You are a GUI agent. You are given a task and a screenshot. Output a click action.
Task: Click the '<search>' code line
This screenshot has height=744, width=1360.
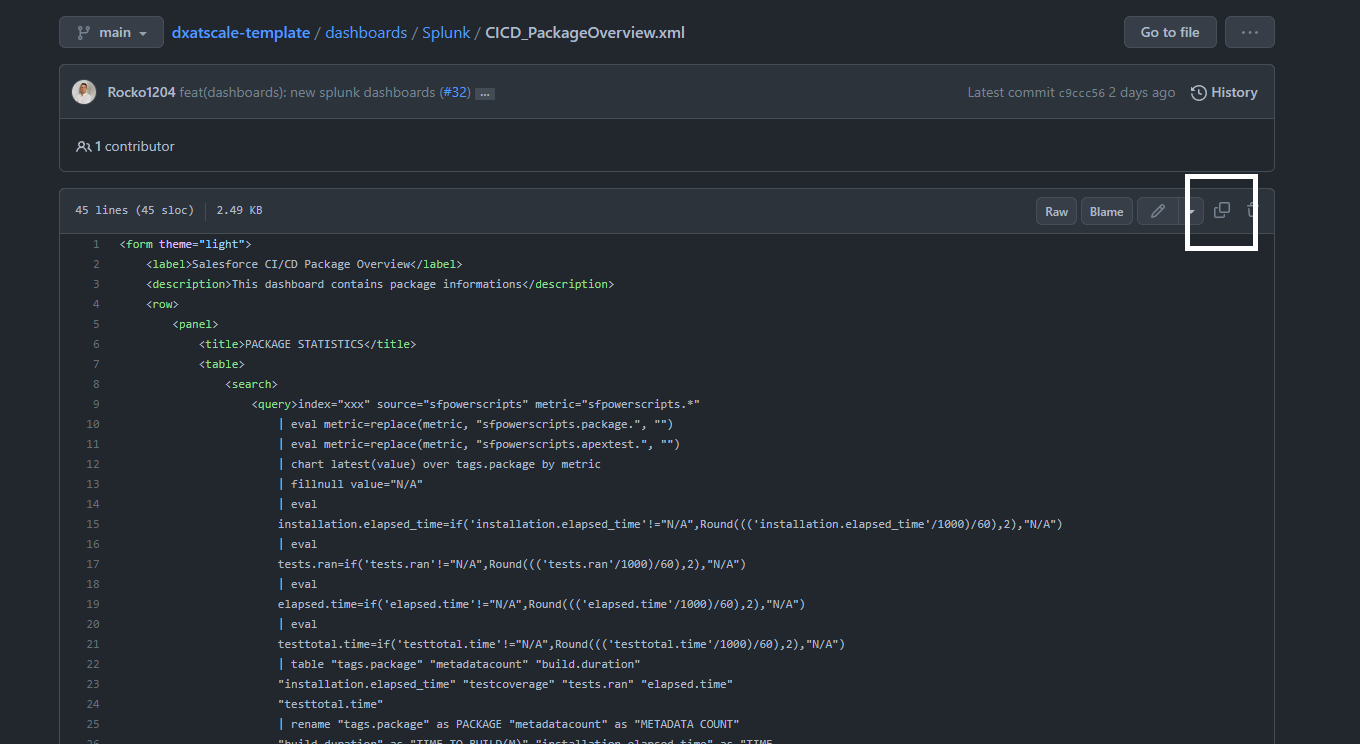(x=251, y=384)
